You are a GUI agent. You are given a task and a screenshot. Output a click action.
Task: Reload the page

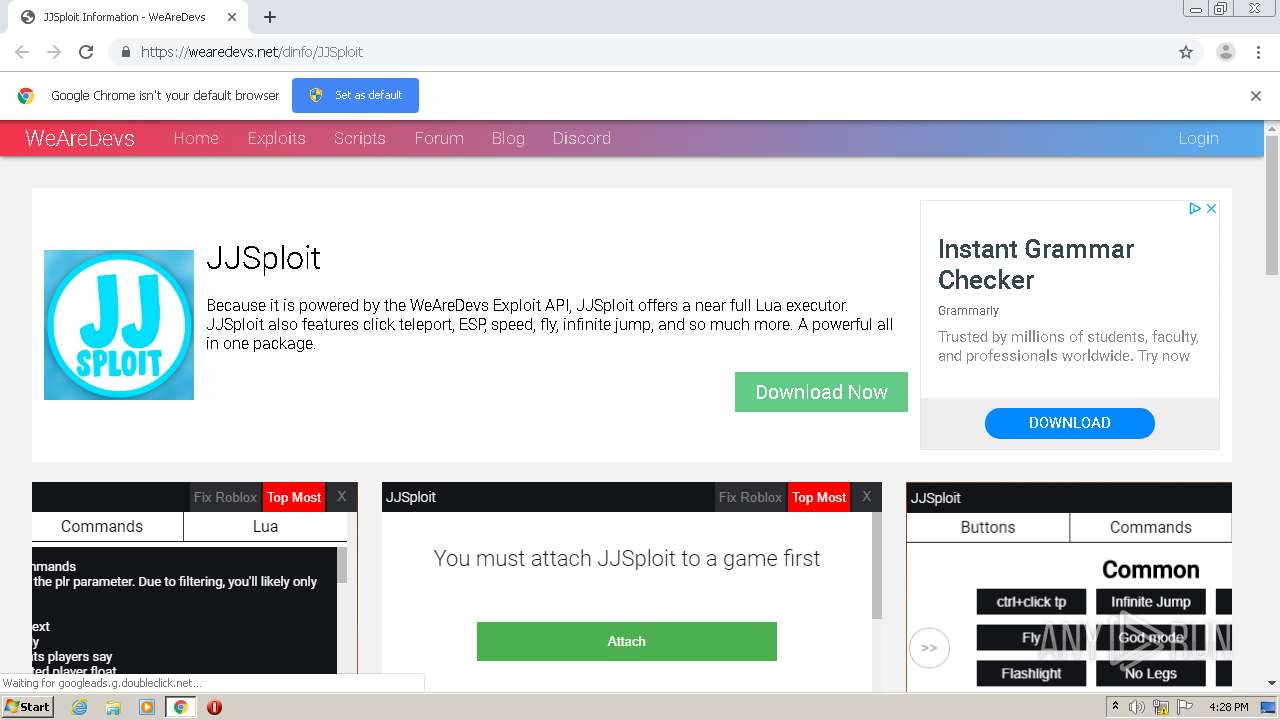[x=86, y=52]
